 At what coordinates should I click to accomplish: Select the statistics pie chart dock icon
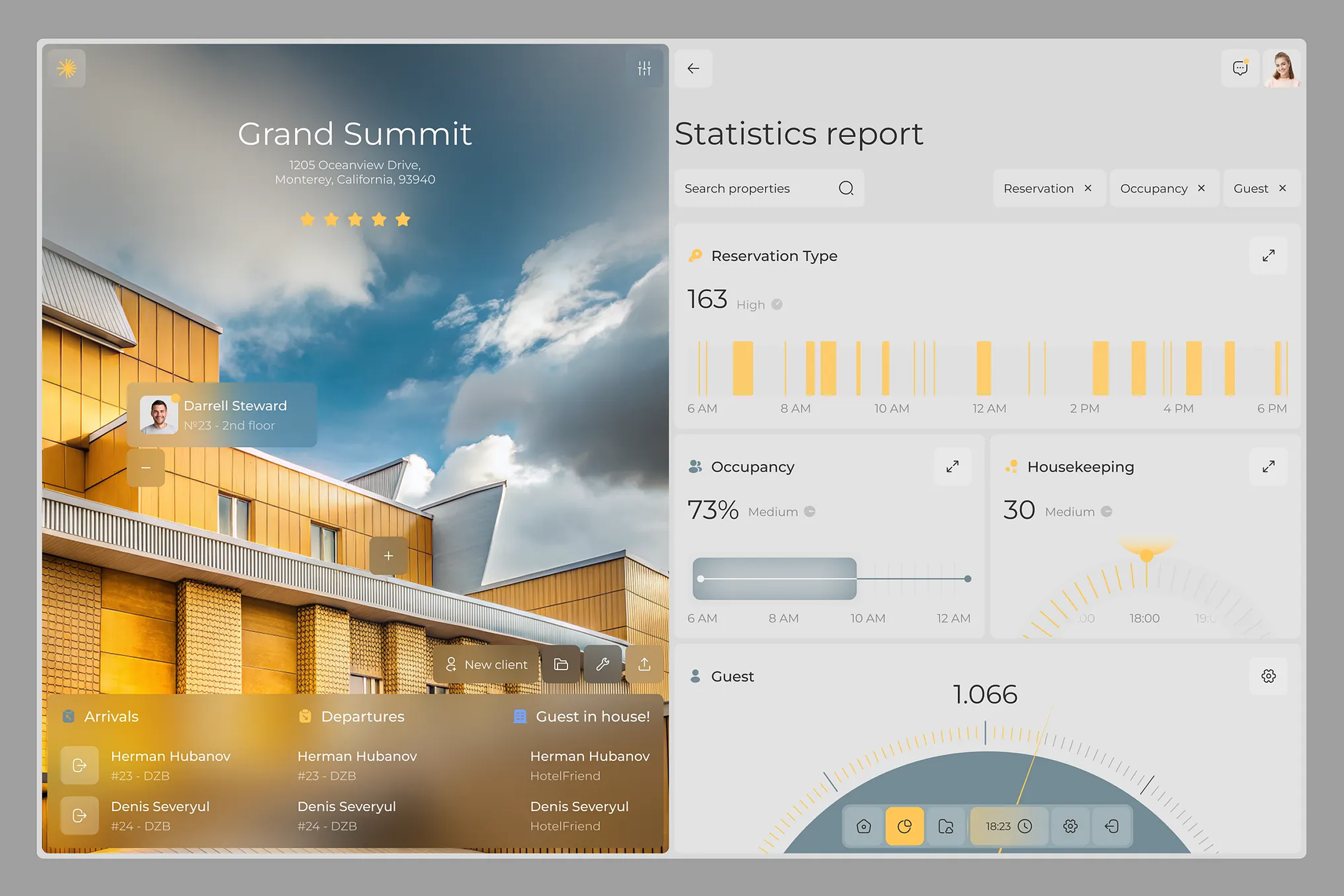click(904, 827)
